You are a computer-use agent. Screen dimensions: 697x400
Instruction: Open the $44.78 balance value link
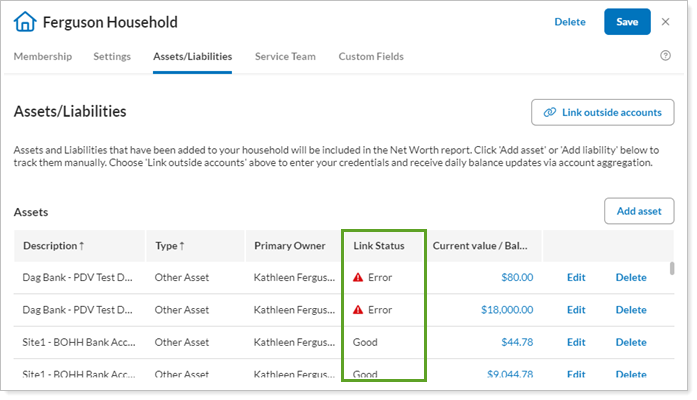pos(514,342)
